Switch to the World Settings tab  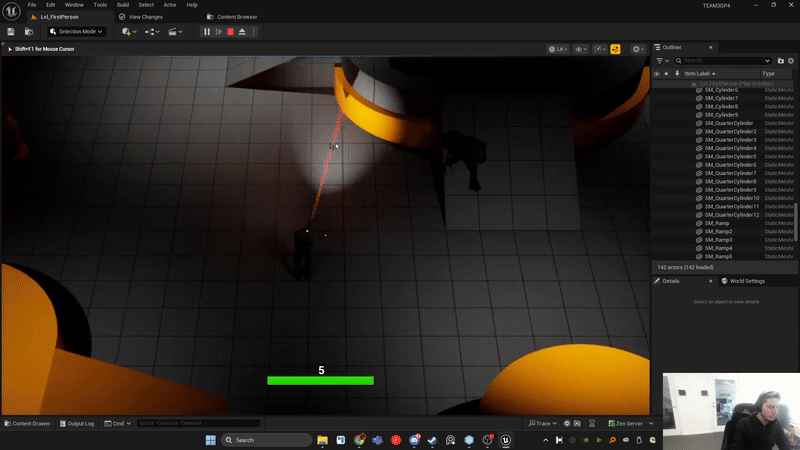[745, 281]
